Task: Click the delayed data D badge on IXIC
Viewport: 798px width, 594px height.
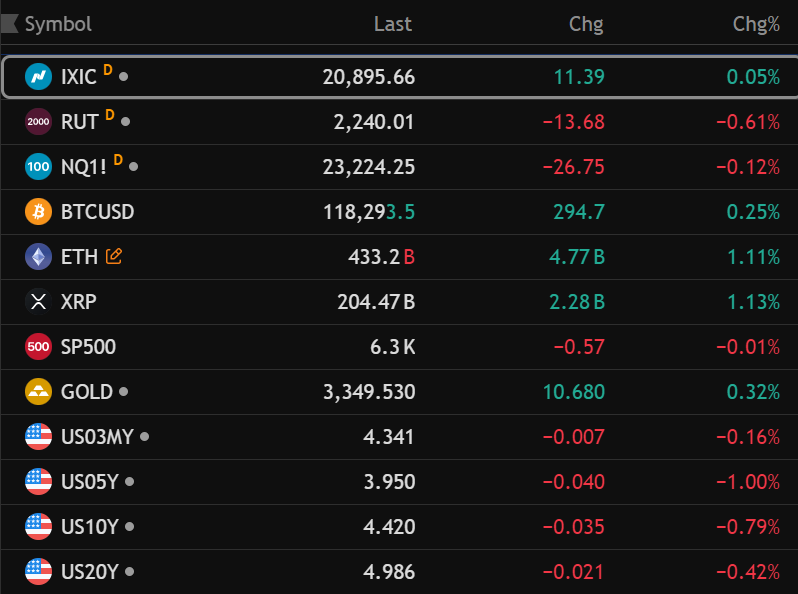Action: 107,70
